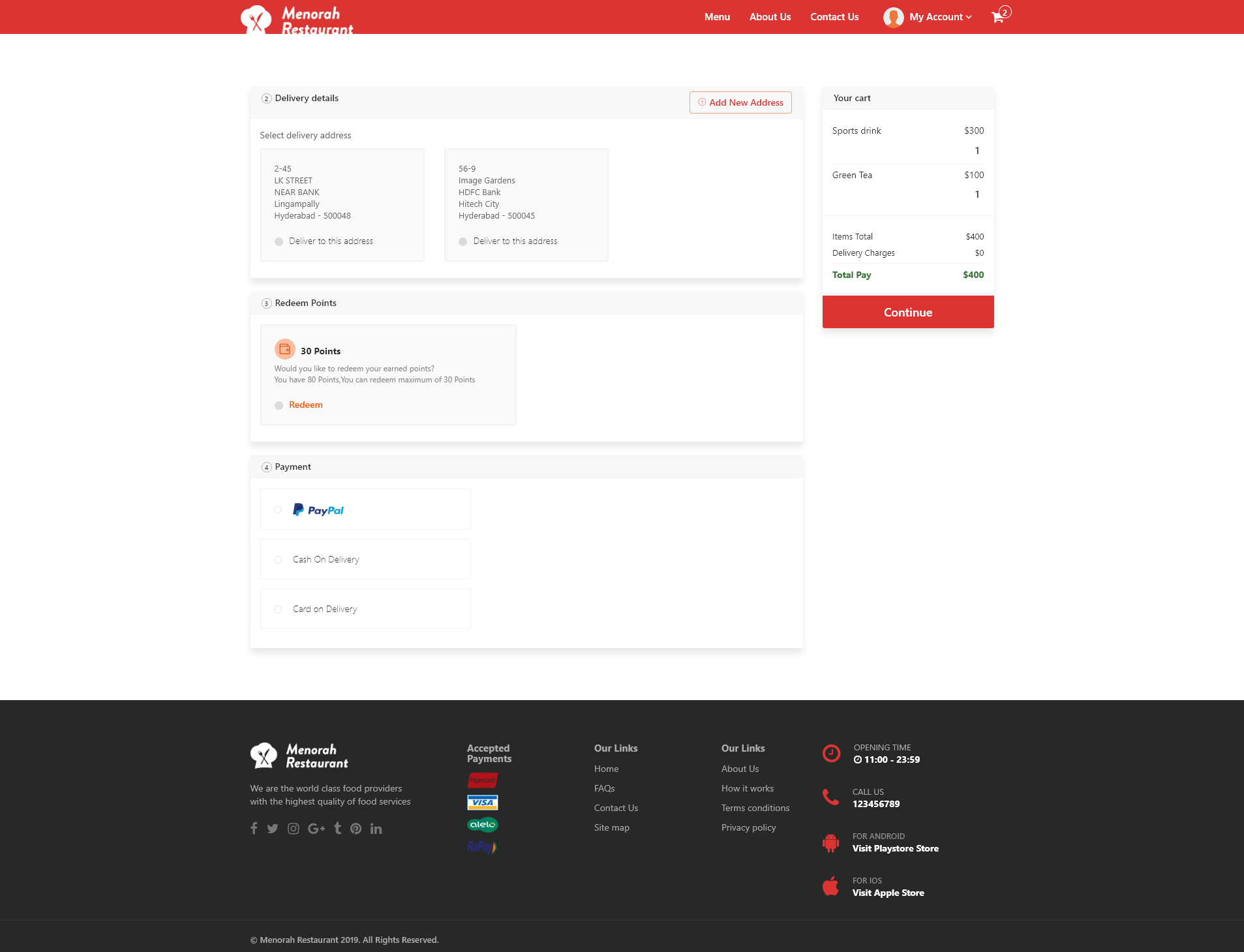Click the phone icon next to Call Us

point(830,797)
